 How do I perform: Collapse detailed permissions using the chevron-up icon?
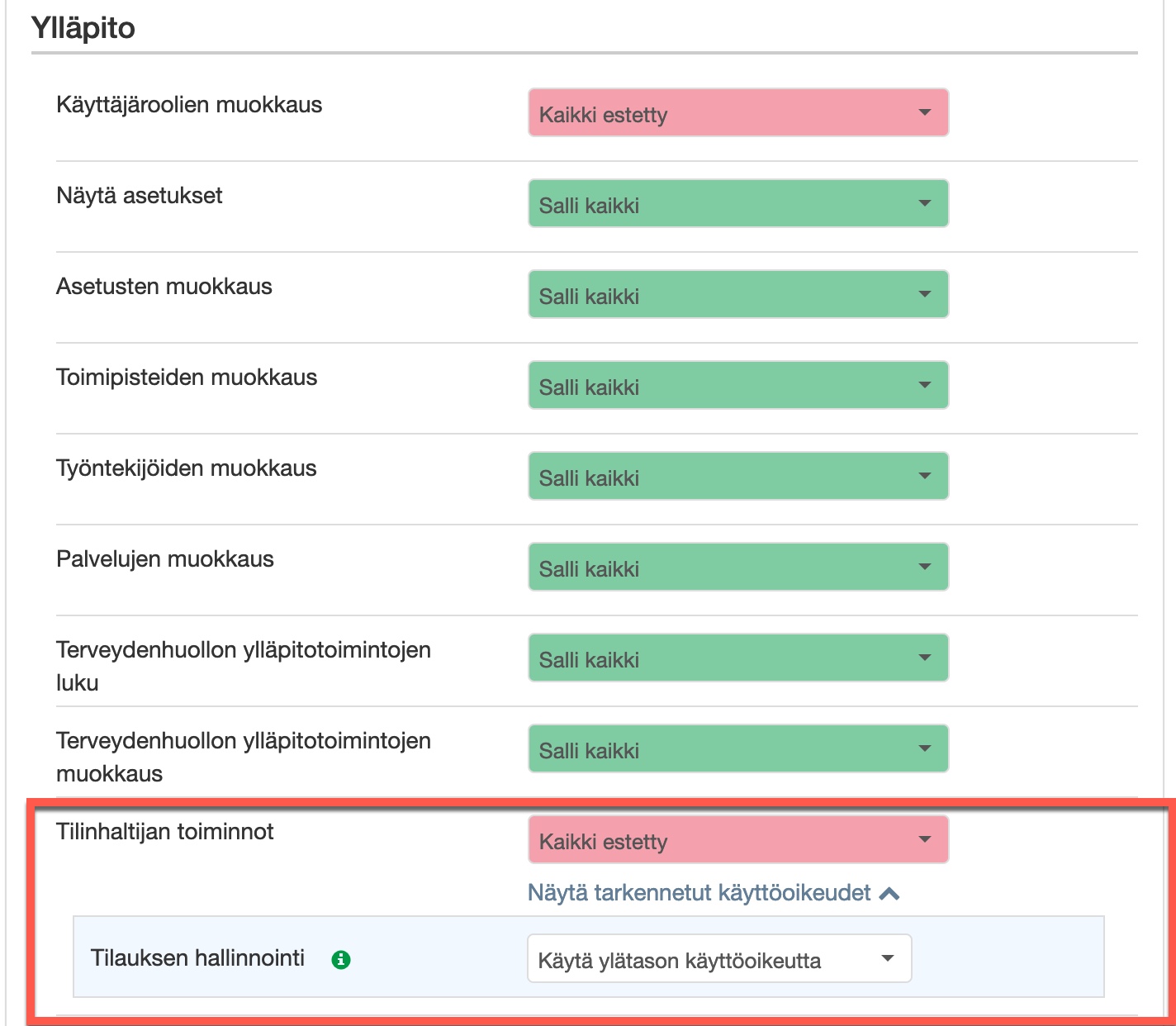click(889, 894)
